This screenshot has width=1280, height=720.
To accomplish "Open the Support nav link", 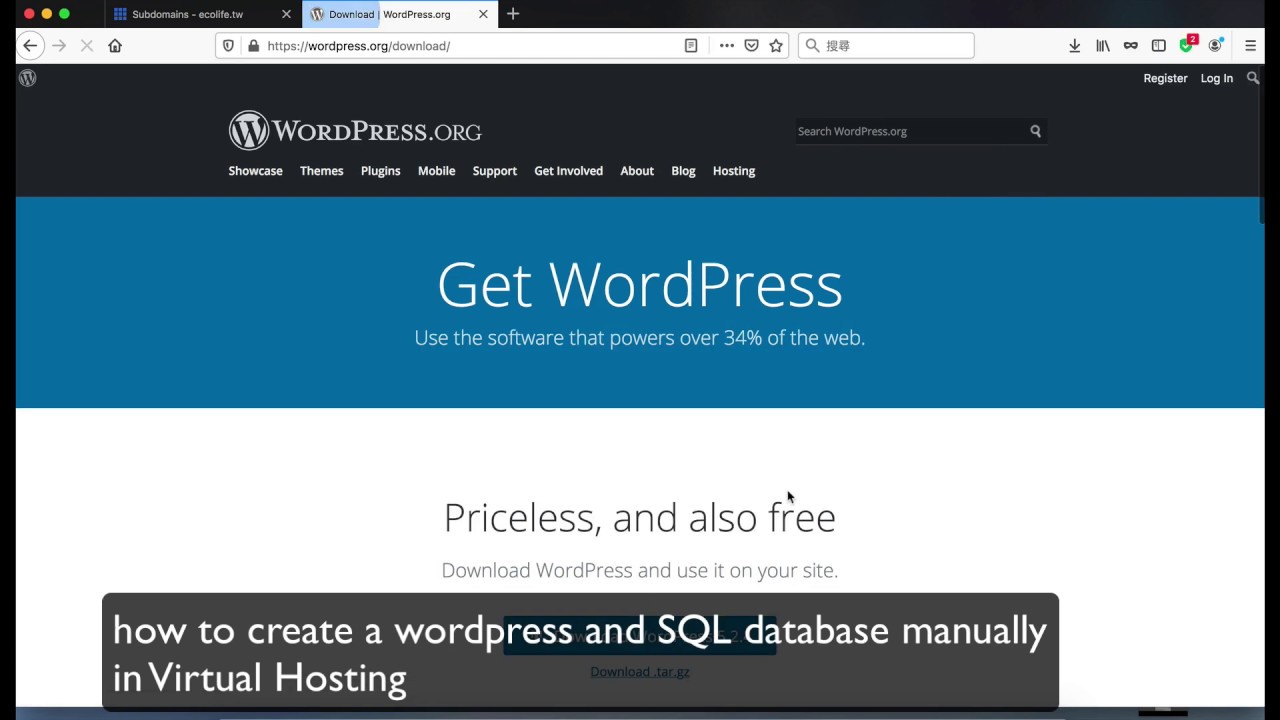I will tap(494, 171).
